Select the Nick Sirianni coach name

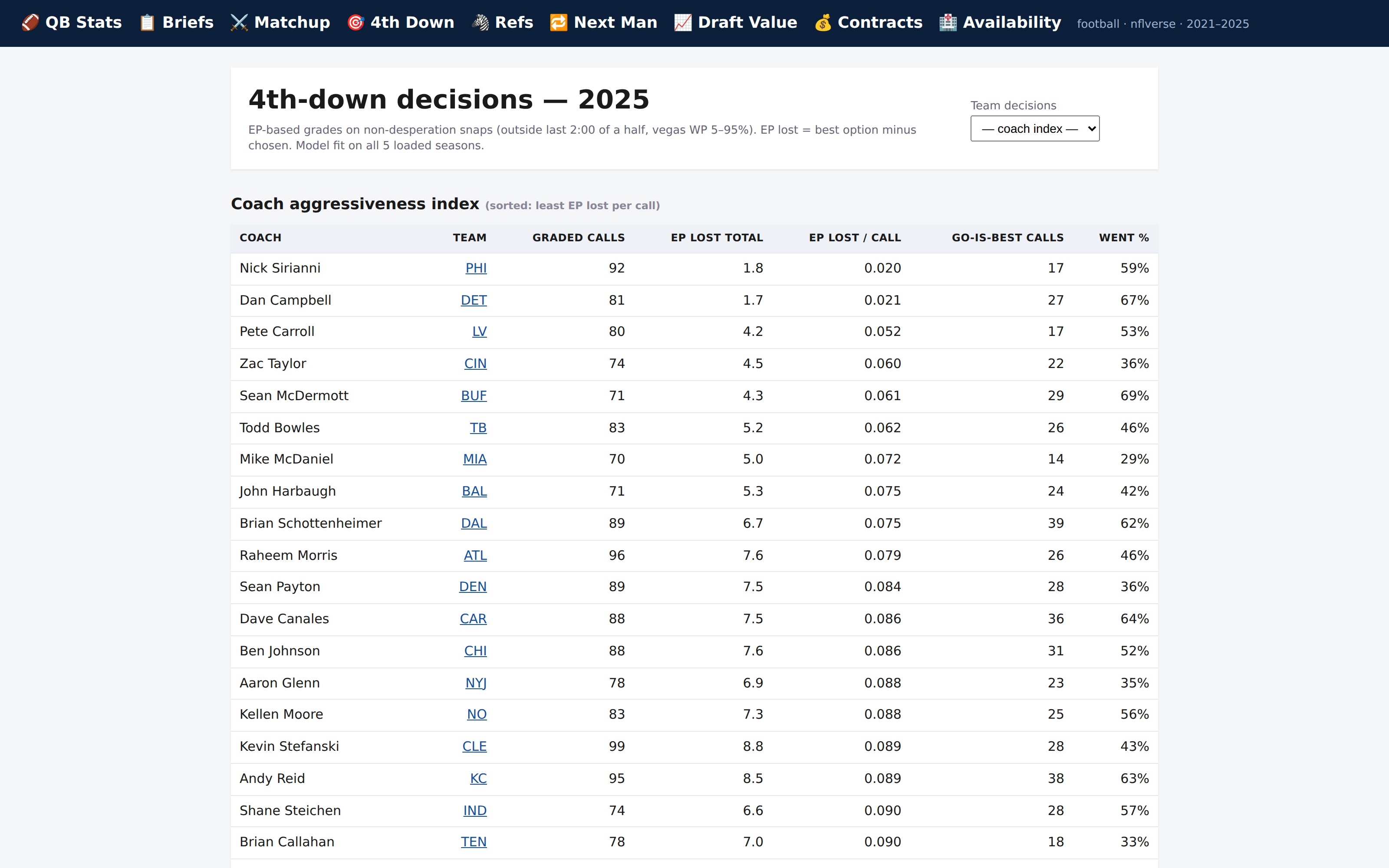tap(280, 268)
